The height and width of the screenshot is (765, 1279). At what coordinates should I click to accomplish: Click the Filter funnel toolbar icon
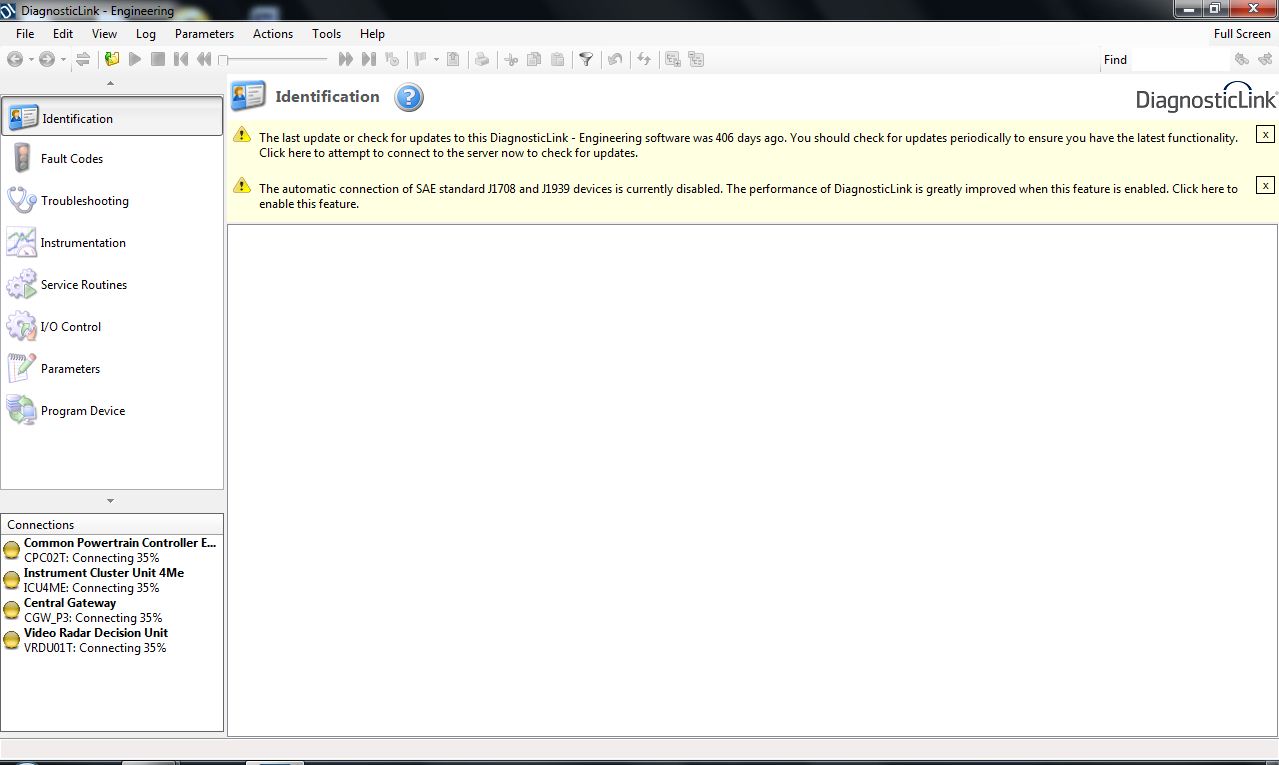[x=586, y=59]
